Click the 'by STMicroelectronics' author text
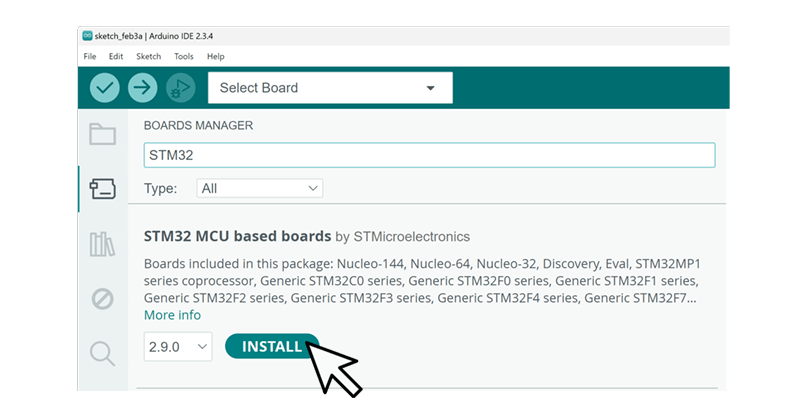 click(x=403, y=237)
